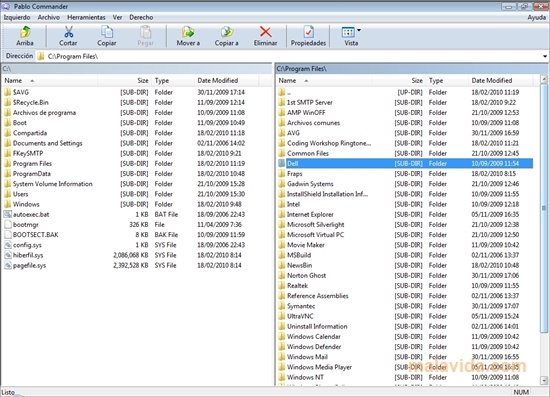Expand the Vista dropdown arrow
550x397 pixels.
(x=359, y=31)
